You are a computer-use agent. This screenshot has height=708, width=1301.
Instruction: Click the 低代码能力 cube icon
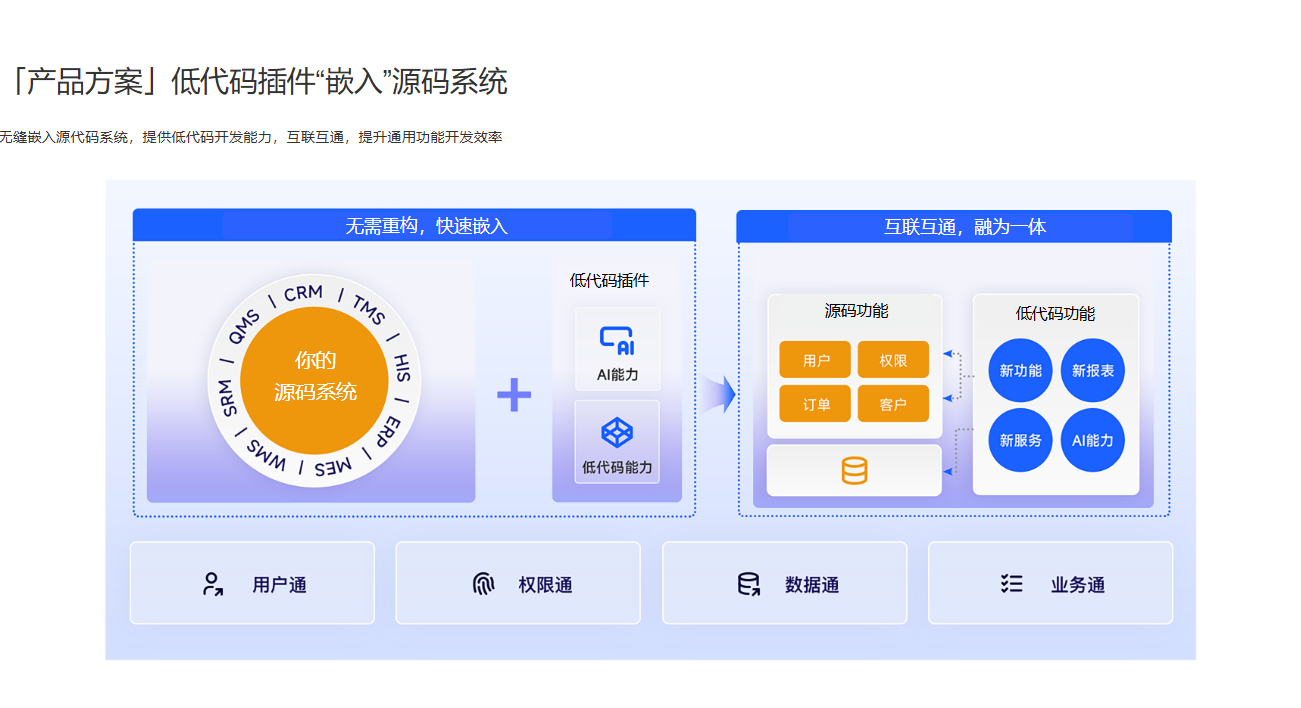(617, 433)
